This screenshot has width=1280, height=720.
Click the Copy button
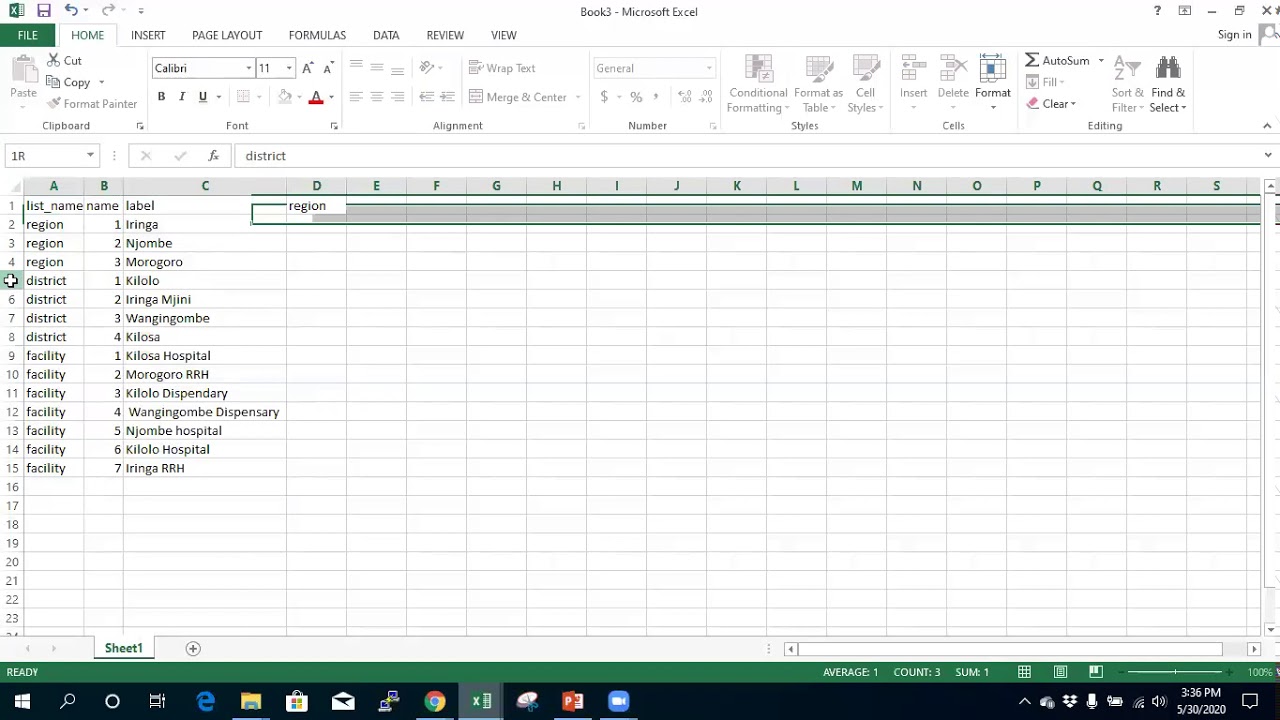[69, 83]
